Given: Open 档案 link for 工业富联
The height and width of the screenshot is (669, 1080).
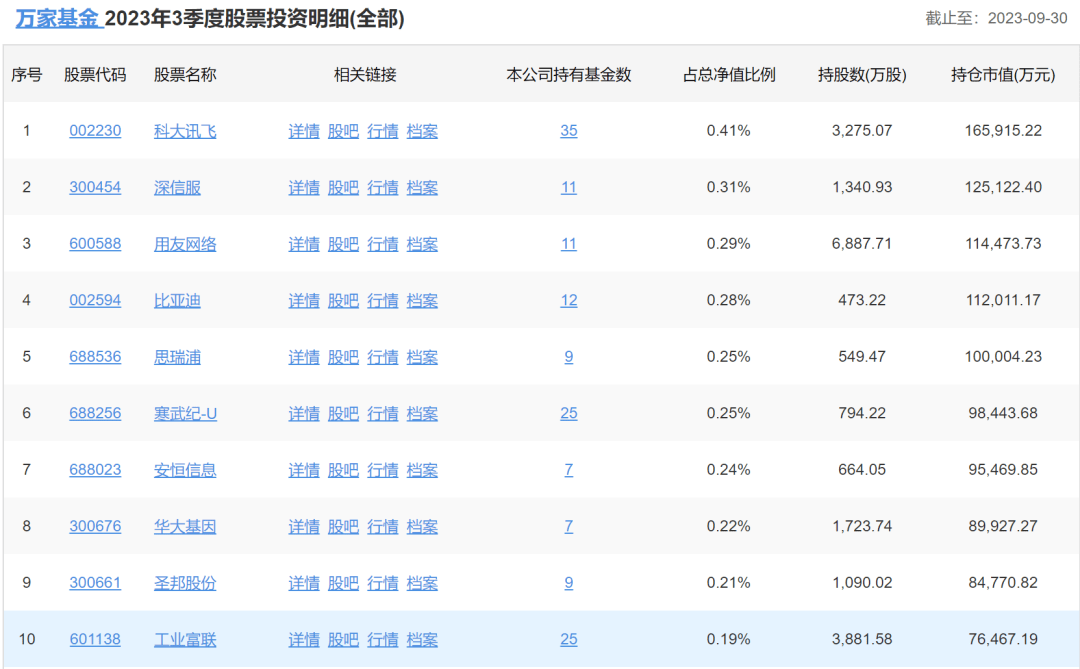Looking at the screenshot, I should 422,639.
